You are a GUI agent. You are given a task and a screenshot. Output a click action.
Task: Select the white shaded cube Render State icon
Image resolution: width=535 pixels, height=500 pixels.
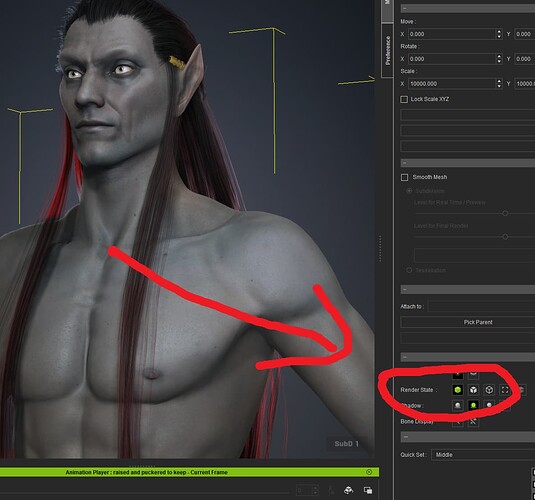(473, 389)
